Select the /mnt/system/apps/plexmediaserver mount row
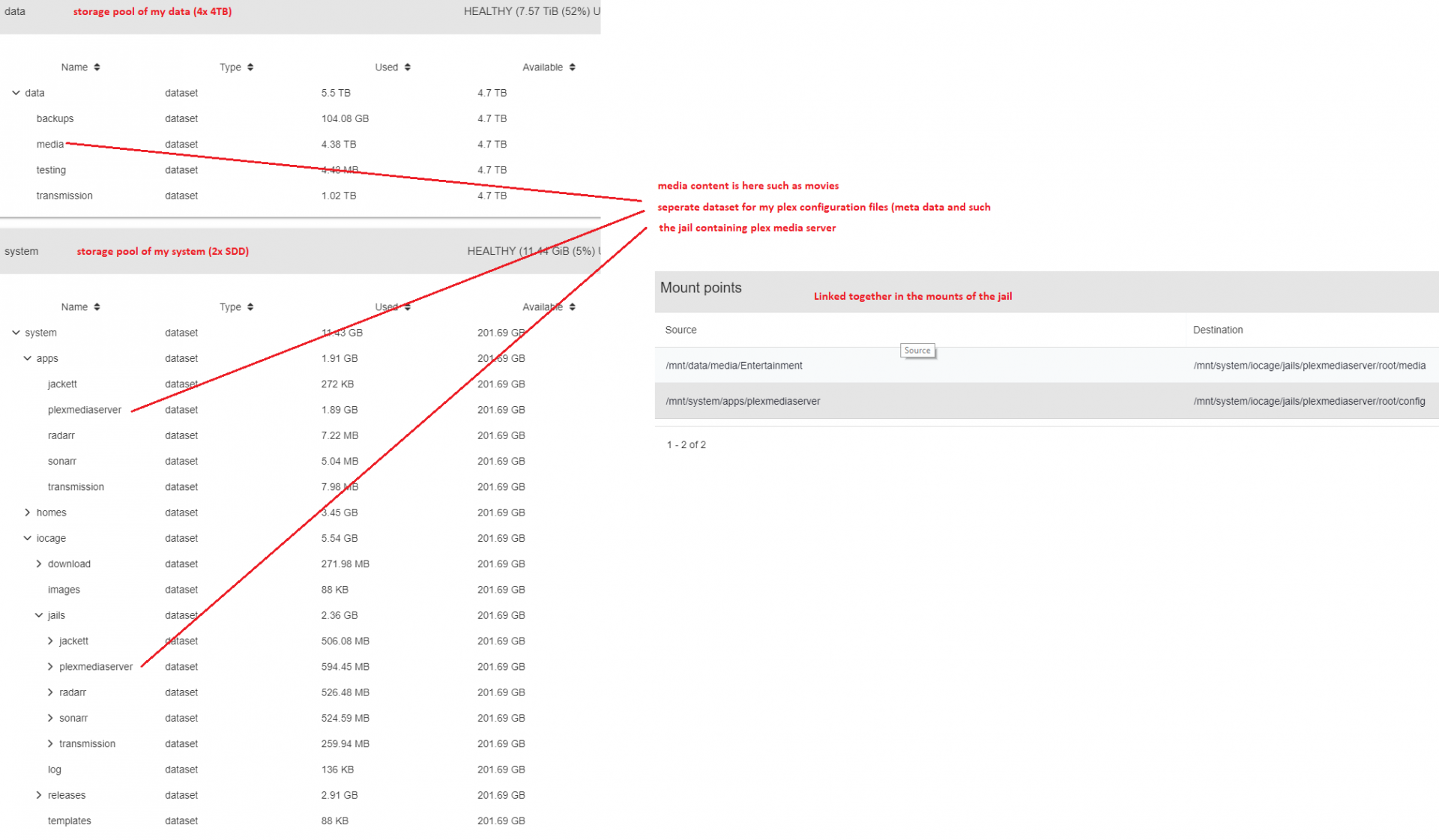 click(x=743, y=402)
